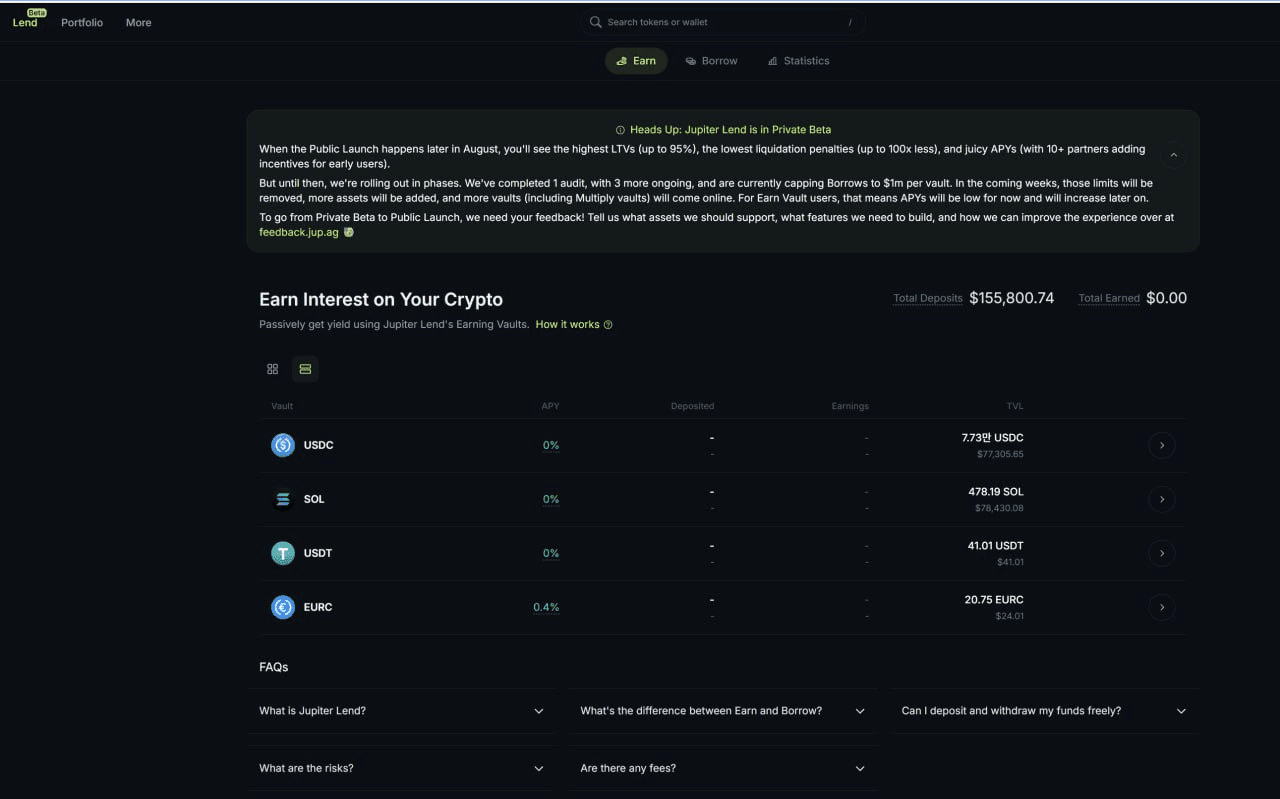The width and height of the screenshot is (1280, 799).
Task: Click the SOL token icon
Action: point(283,499)
